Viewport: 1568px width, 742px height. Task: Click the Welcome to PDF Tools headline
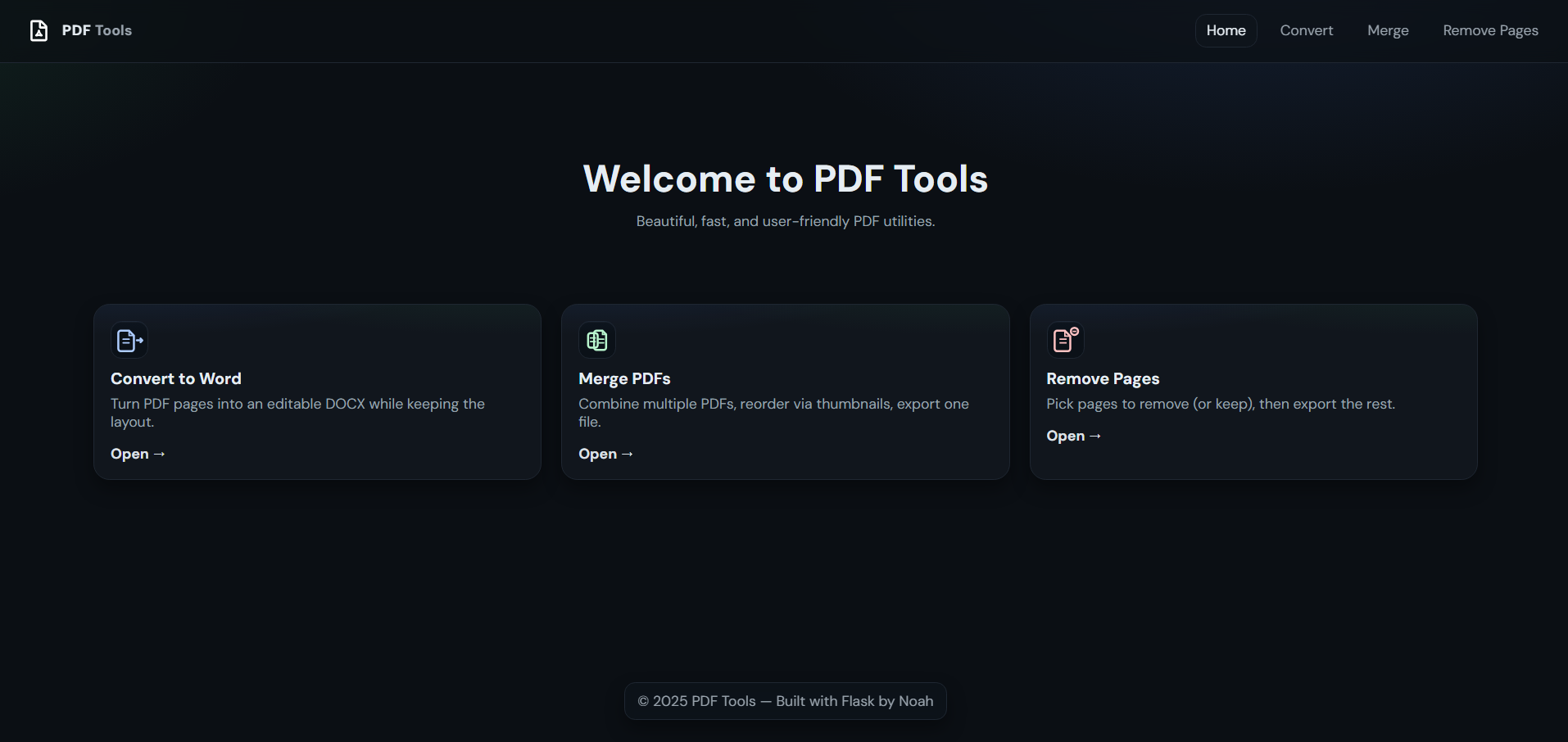(785, 179)
